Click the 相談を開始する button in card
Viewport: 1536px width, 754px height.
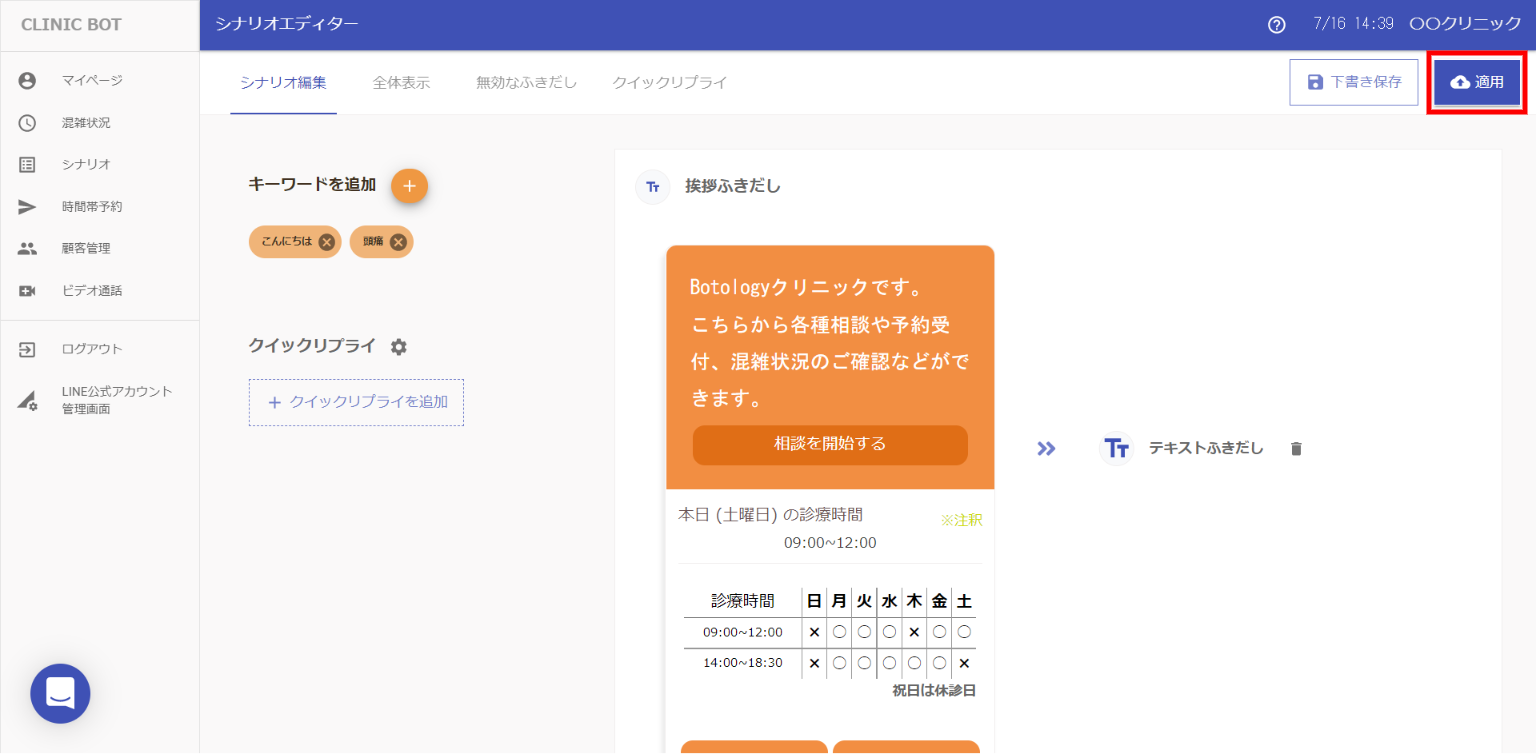[830, 444]
